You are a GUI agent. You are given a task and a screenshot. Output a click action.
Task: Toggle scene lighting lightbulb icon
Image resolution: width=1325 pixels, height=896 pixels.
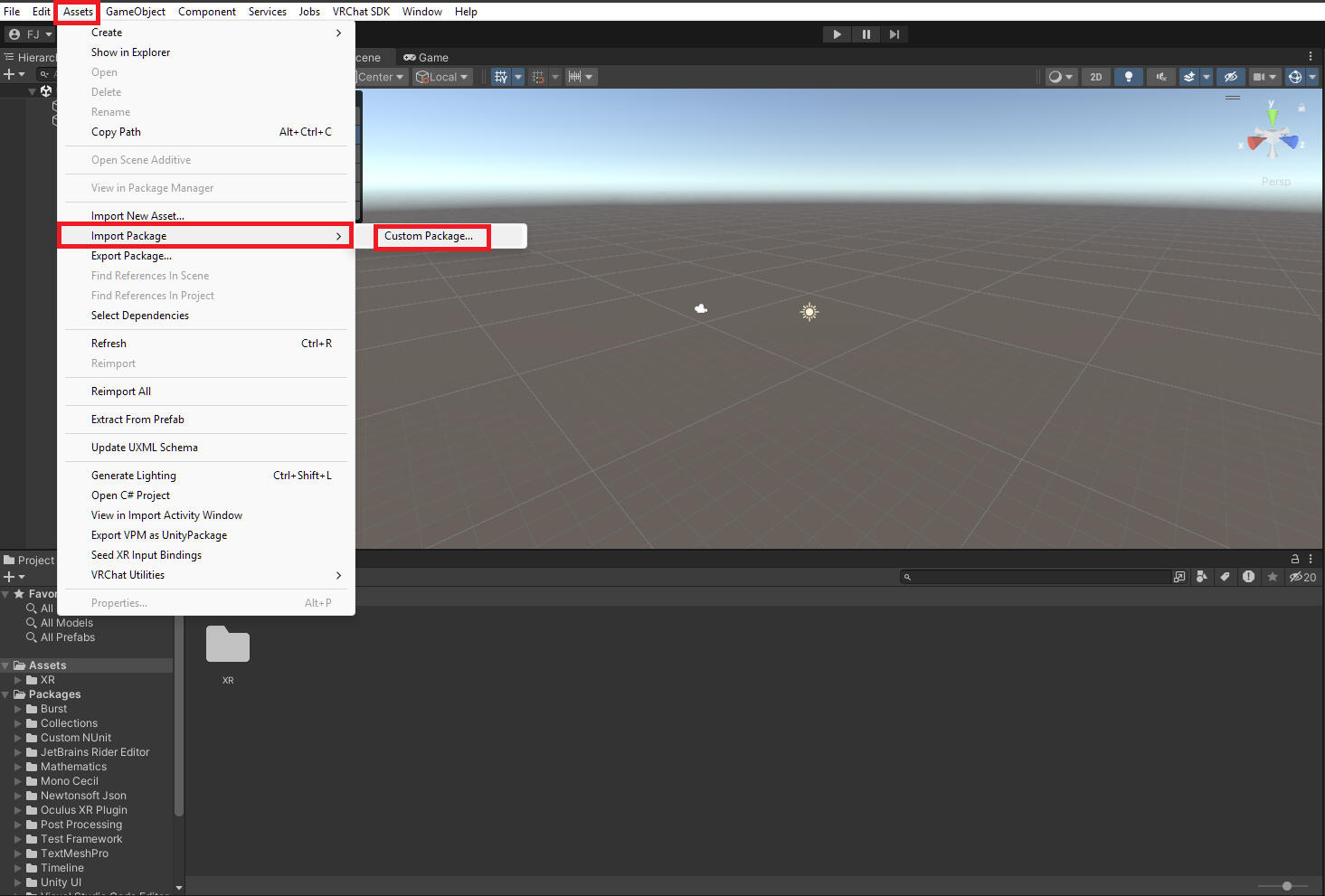click(x=1128, y=77)
